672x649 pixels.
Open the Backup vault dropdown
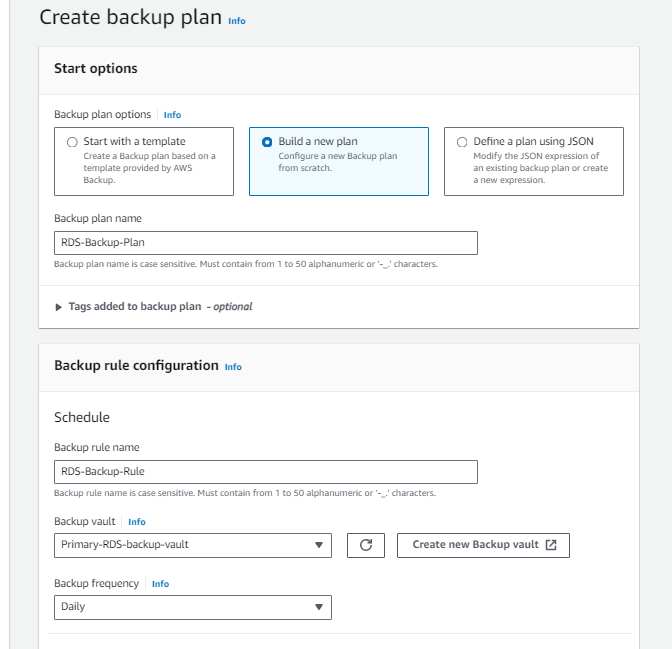pyautogui.click(x=192, y=545)
